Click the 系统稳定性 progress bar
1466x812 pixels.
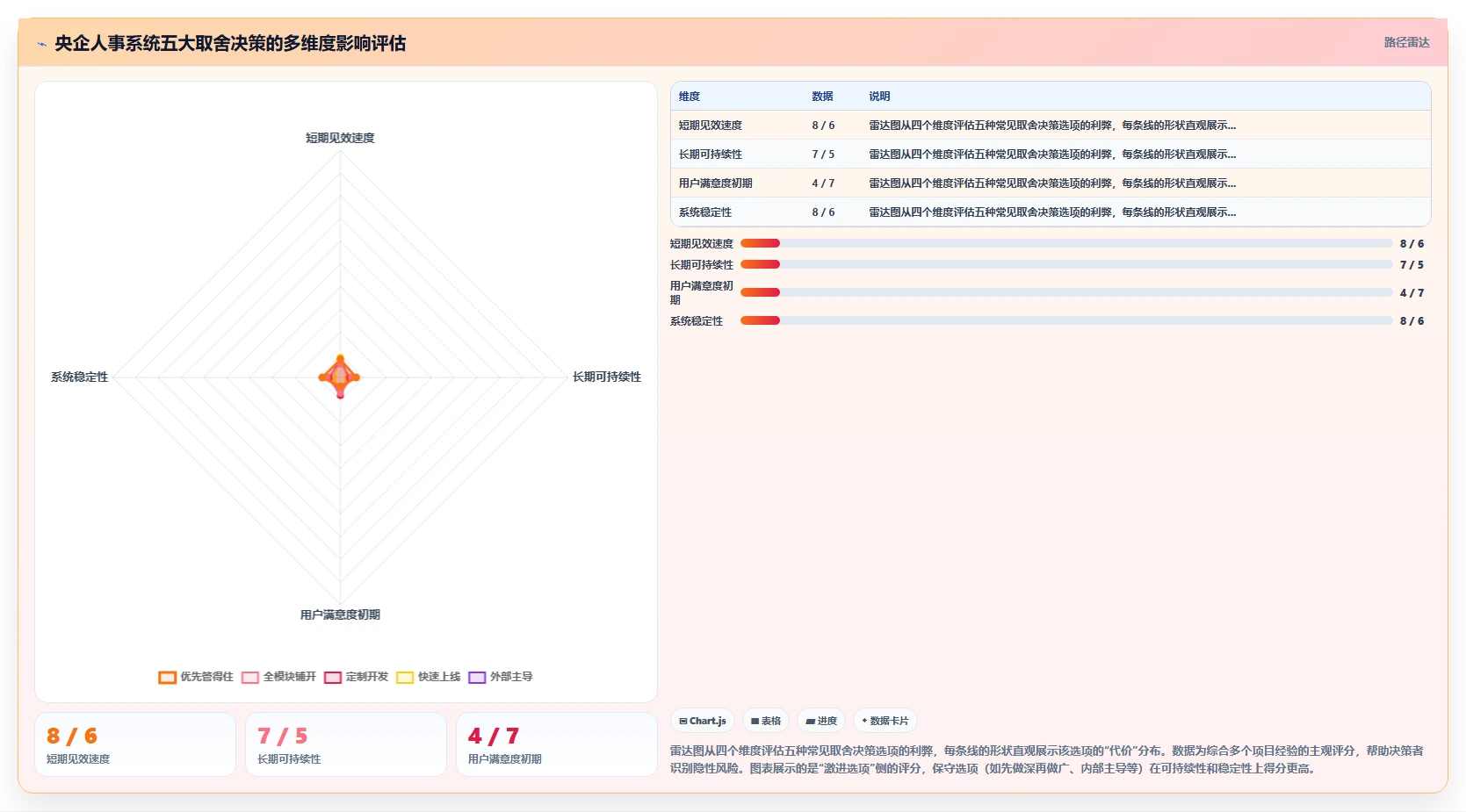coord(1066,320)
